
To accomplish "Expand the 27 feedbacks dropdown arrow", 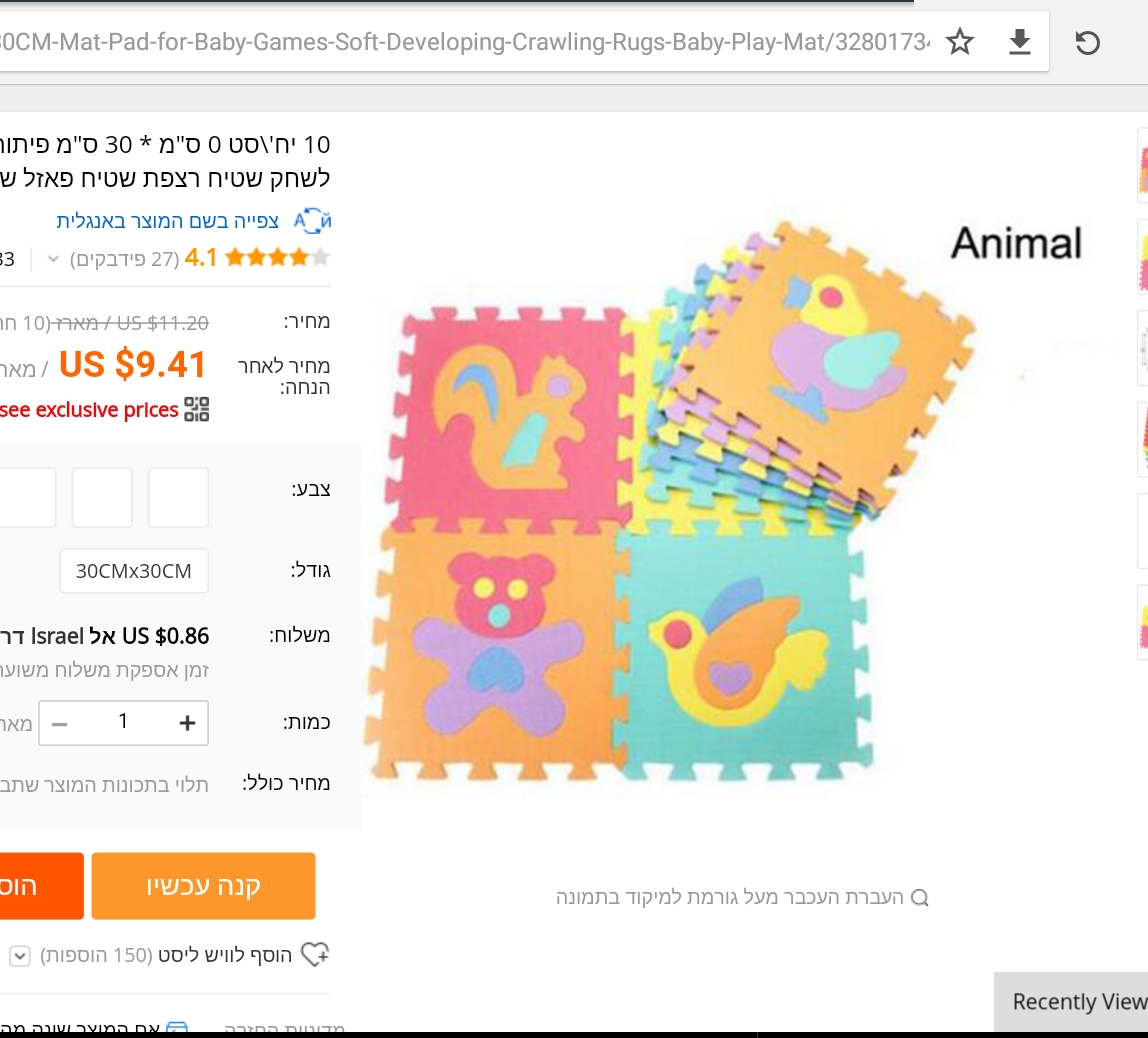I will click(53, 260).
